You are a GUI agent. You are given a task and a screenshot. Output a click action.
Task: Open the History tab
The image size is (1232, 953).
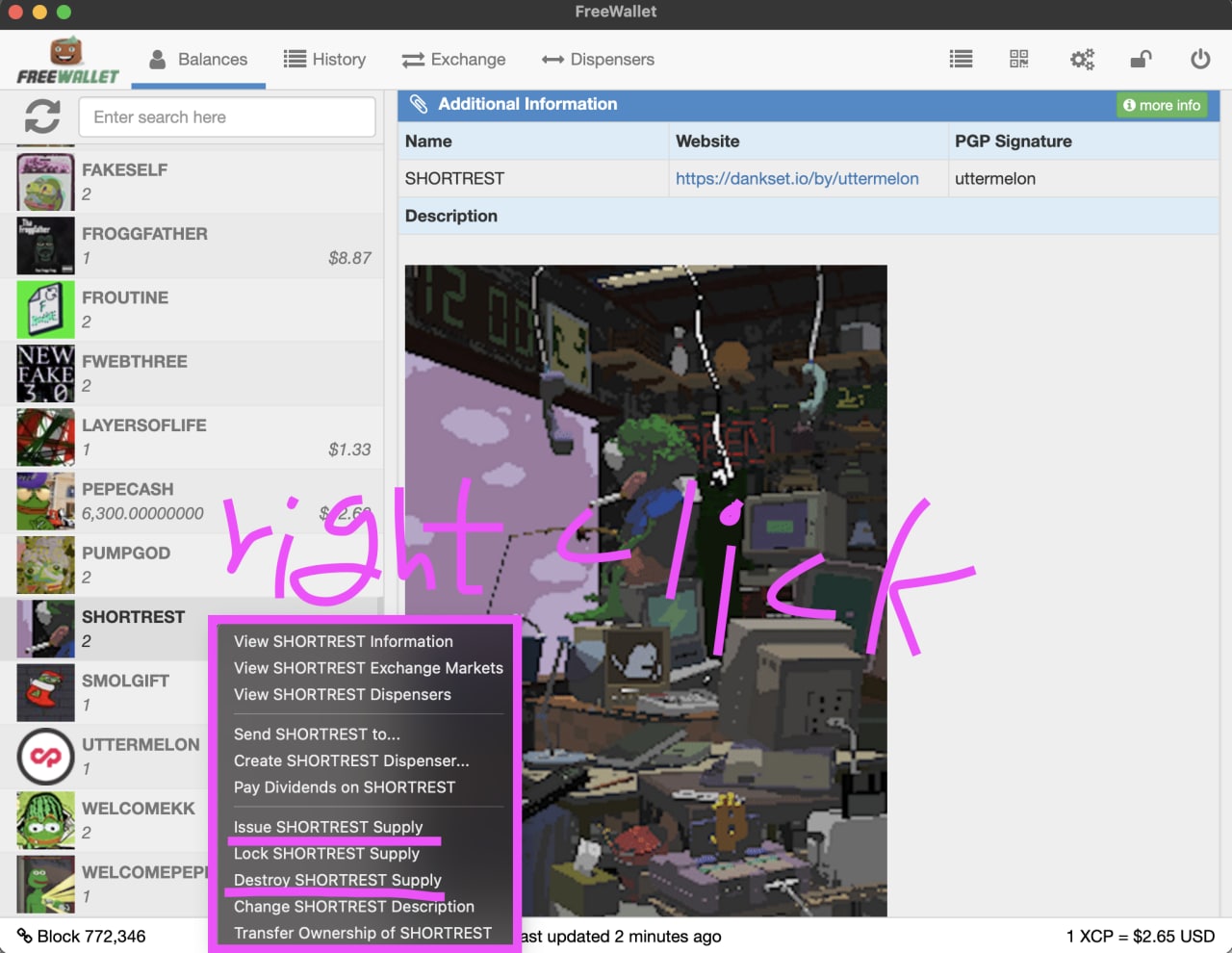click(x=324, y=60)
